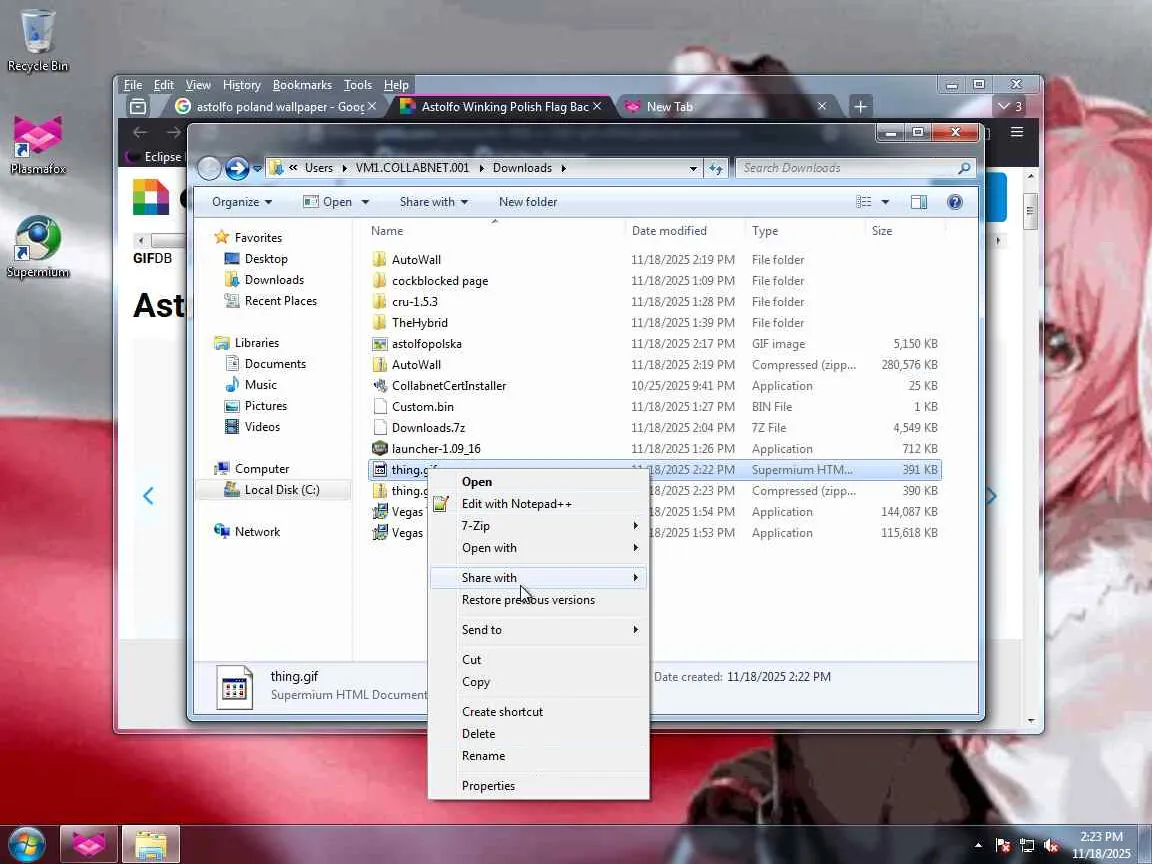Show hidden tray icons arrow
Image resolution: width=1152 pixels, height=864 pixels.
(x=978, y=846)
